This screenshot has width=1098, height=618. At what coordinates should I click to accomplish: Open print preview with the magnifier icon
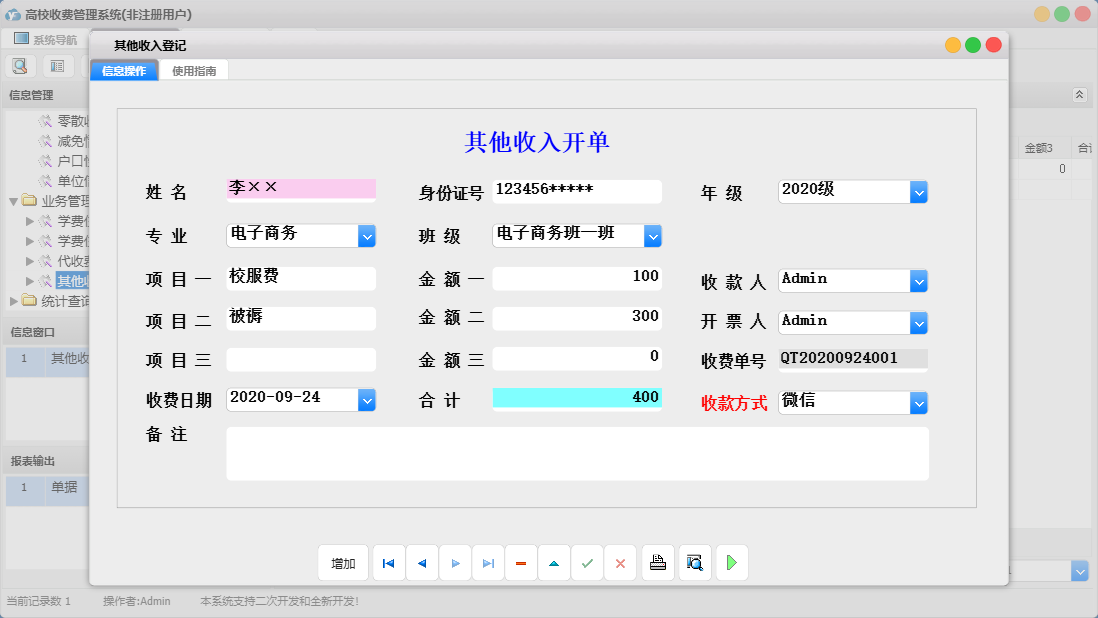click(694, 563)
